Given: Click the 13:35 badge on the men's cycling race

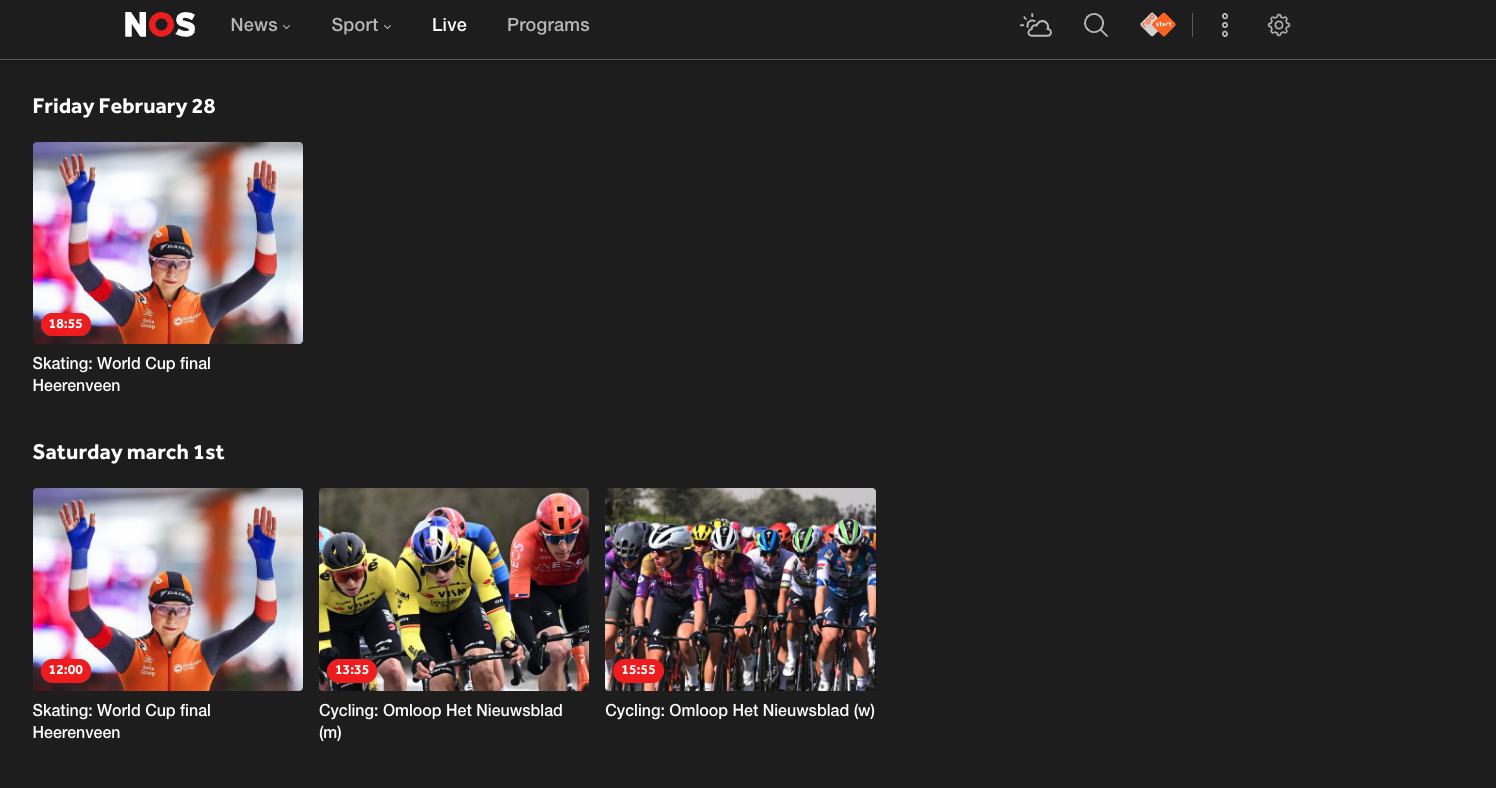Looking at the screenshot, I should [x=352, y=670].
